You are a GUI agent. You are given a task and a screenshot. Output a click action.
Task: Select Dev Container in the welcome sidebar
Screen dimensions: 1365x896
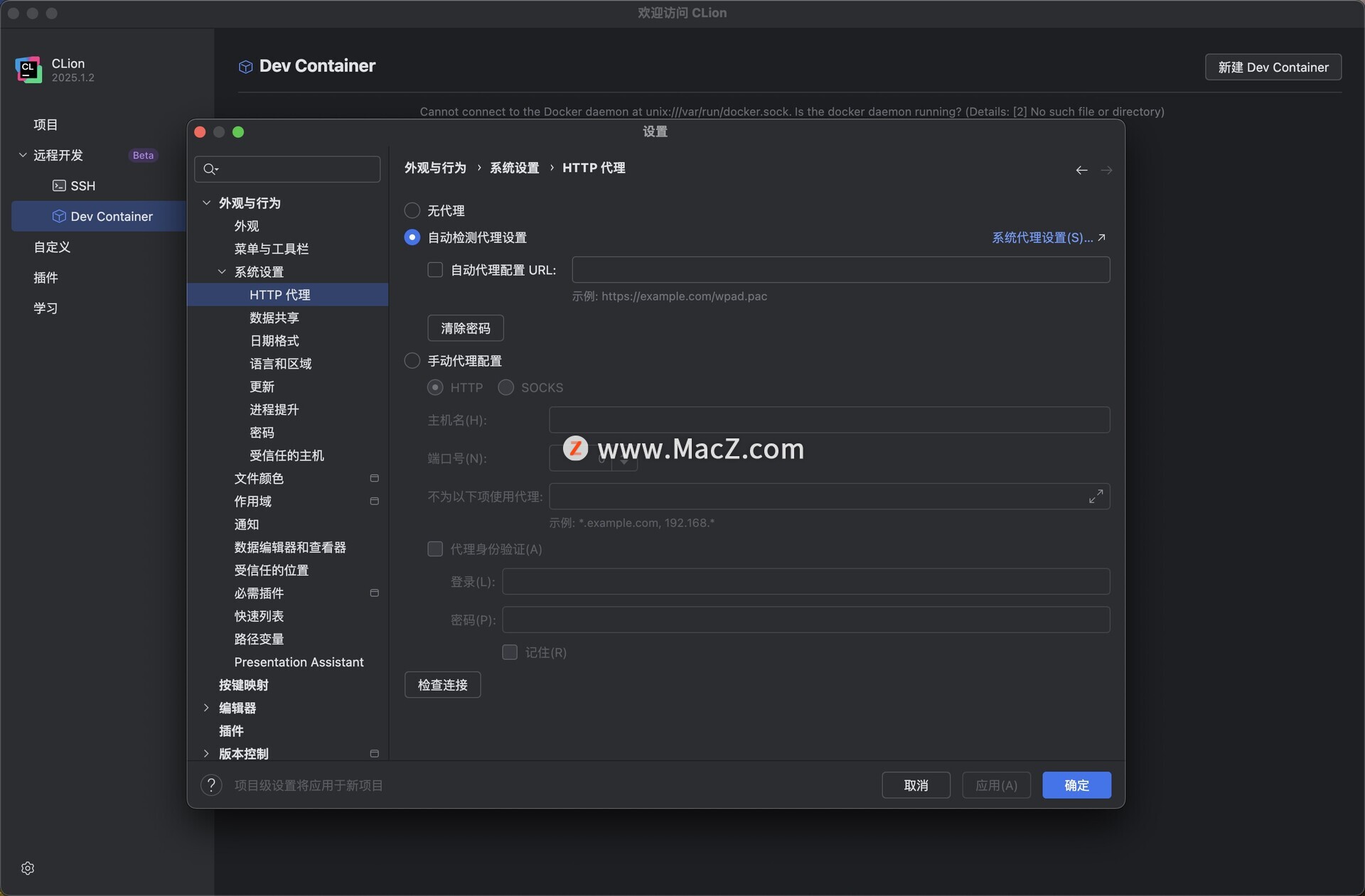coord(99,216)
